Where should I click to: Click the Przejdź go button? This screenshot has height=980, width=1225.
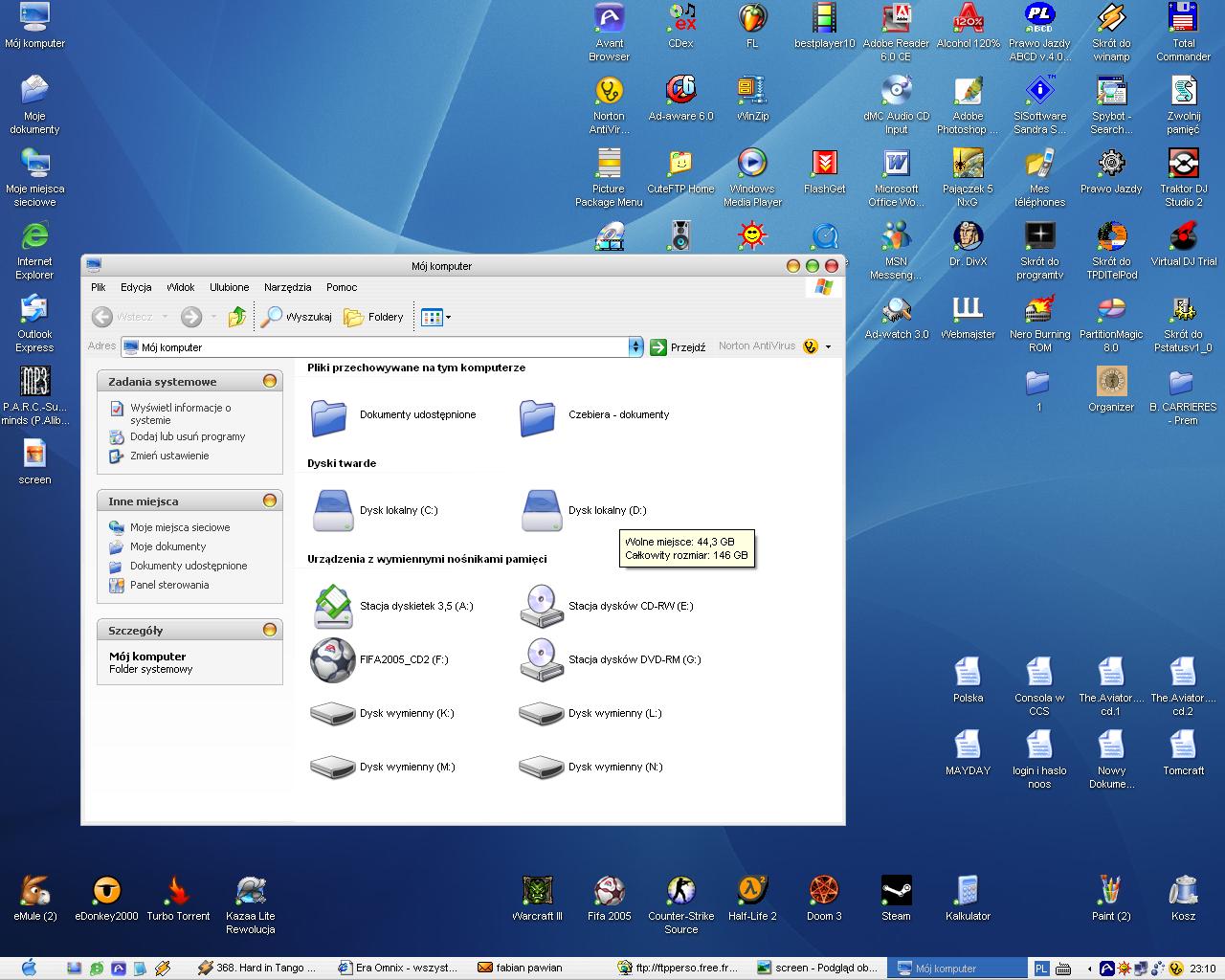point(678,347)
